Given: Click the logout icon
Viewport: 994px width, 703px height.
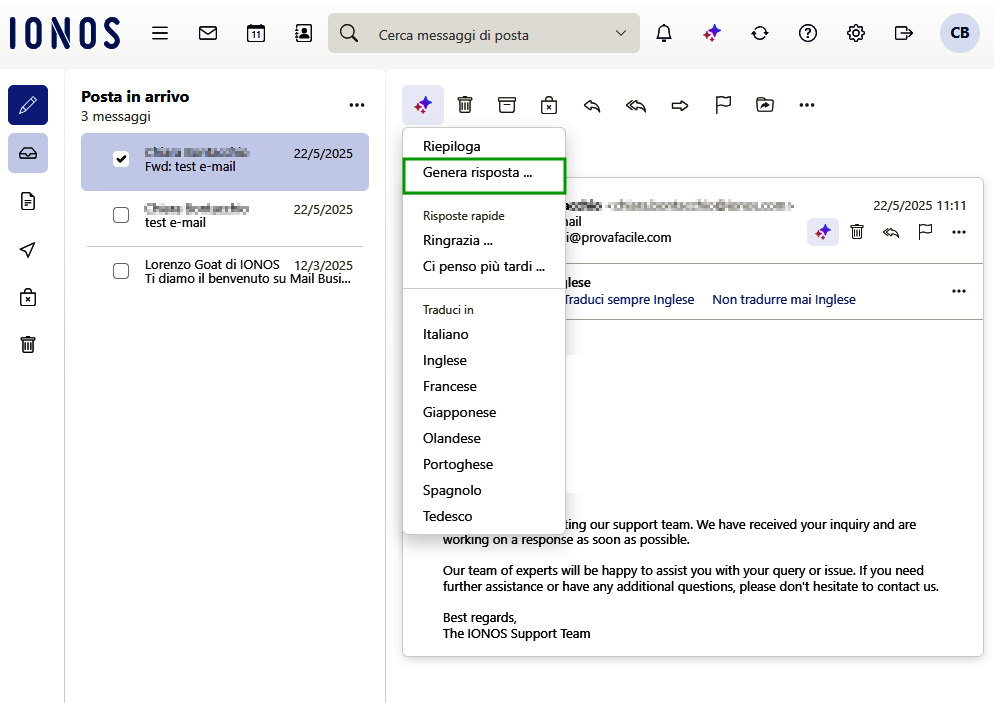Looking at the screenshot, I should click(903, 33).
